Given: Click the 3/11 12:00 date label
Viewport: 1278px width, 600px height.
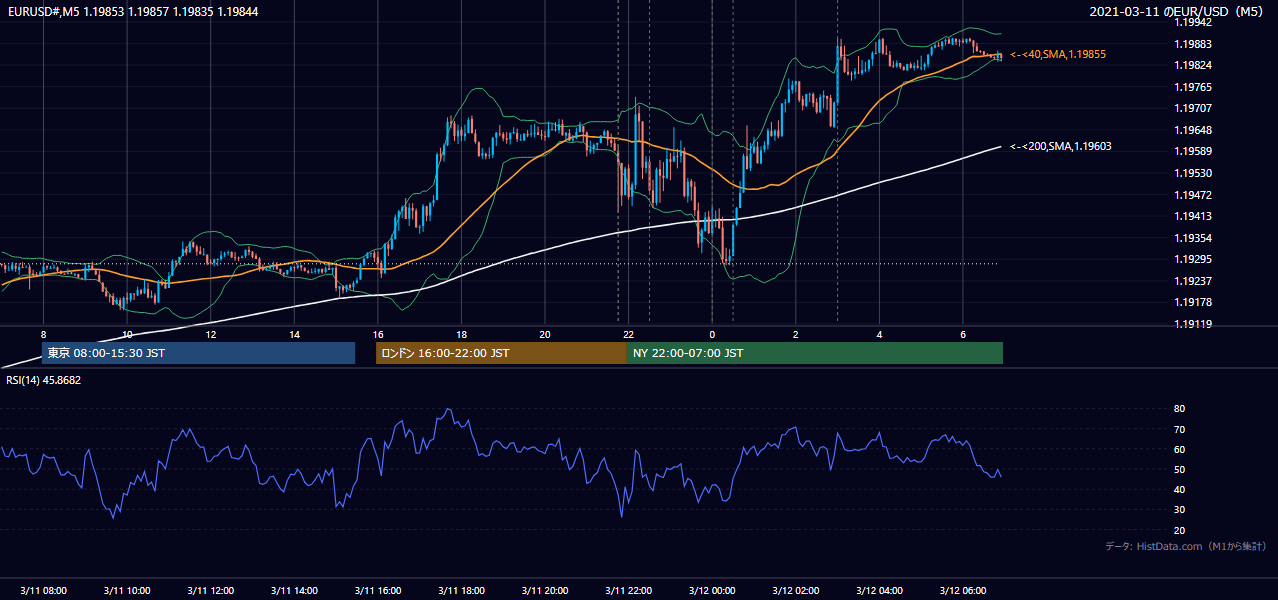Looking at the screenshot, I should point(210,591).
